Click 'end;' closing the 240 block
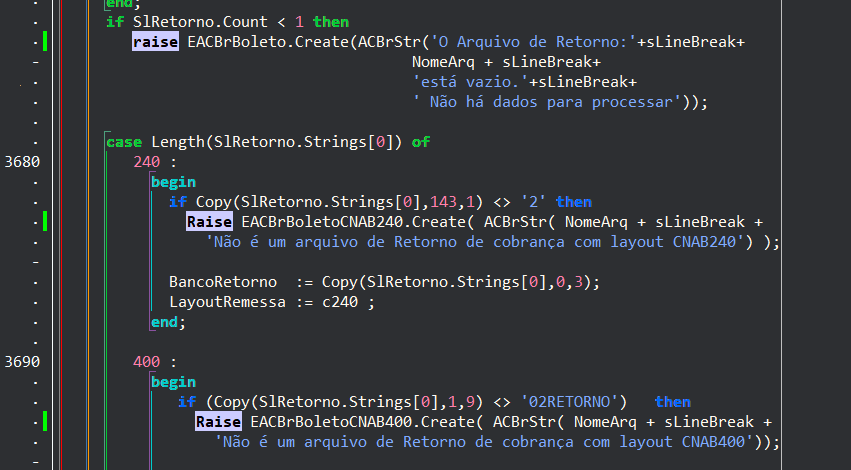The image size is (851, 470). click(168, 322)
